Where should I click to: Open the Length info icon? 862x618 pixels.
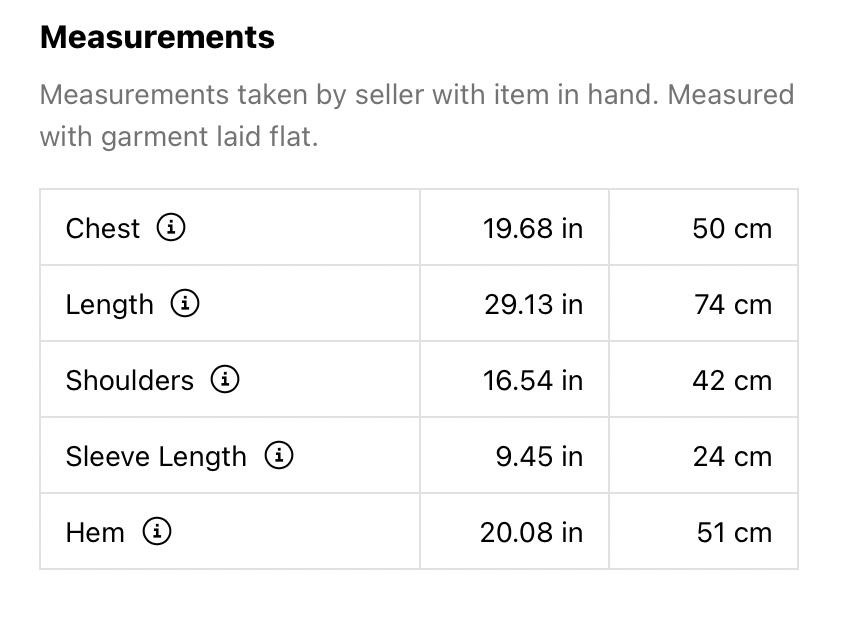tap(185, 303)
